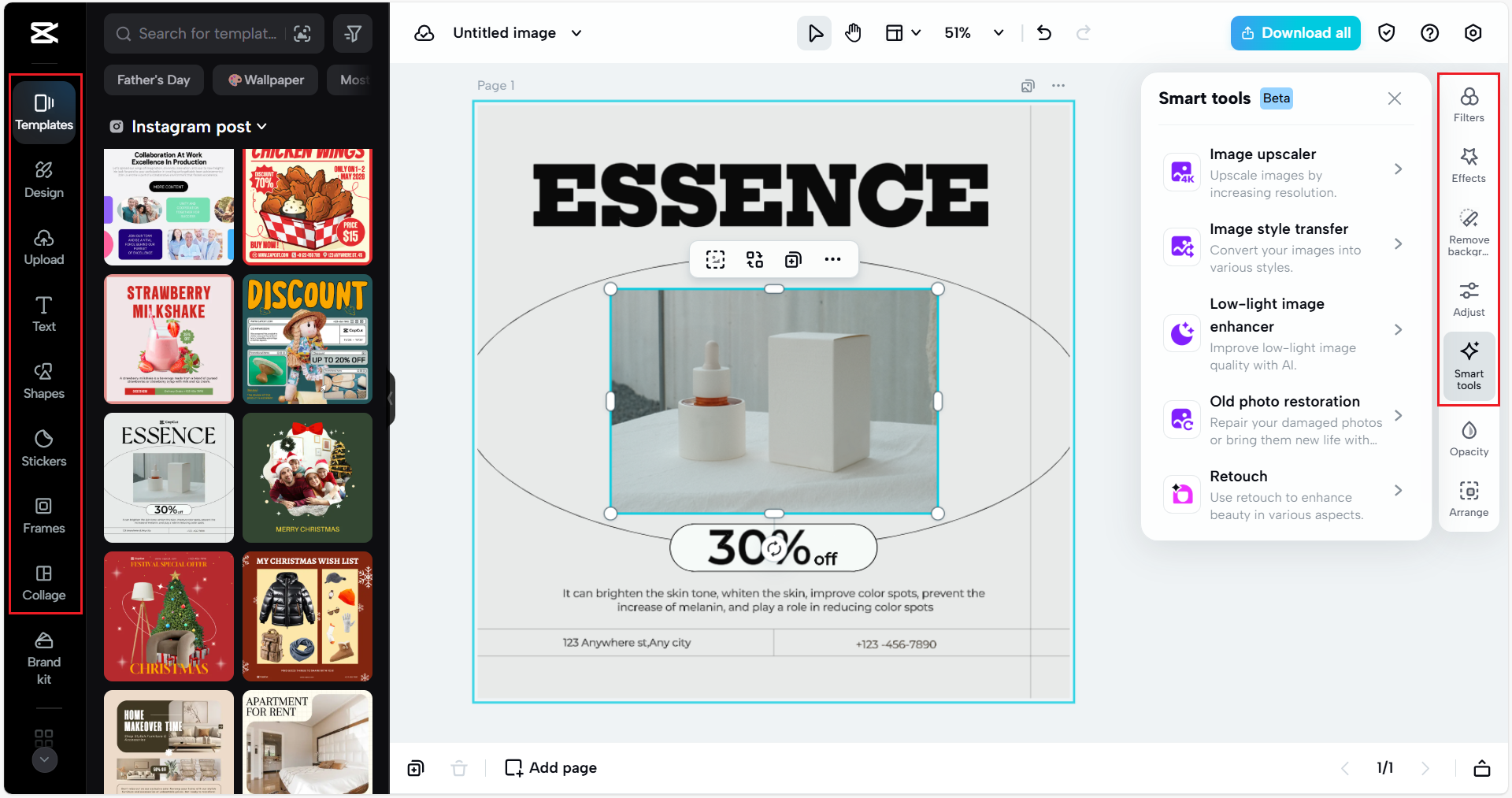Open the Frames panel

(44, 516)
